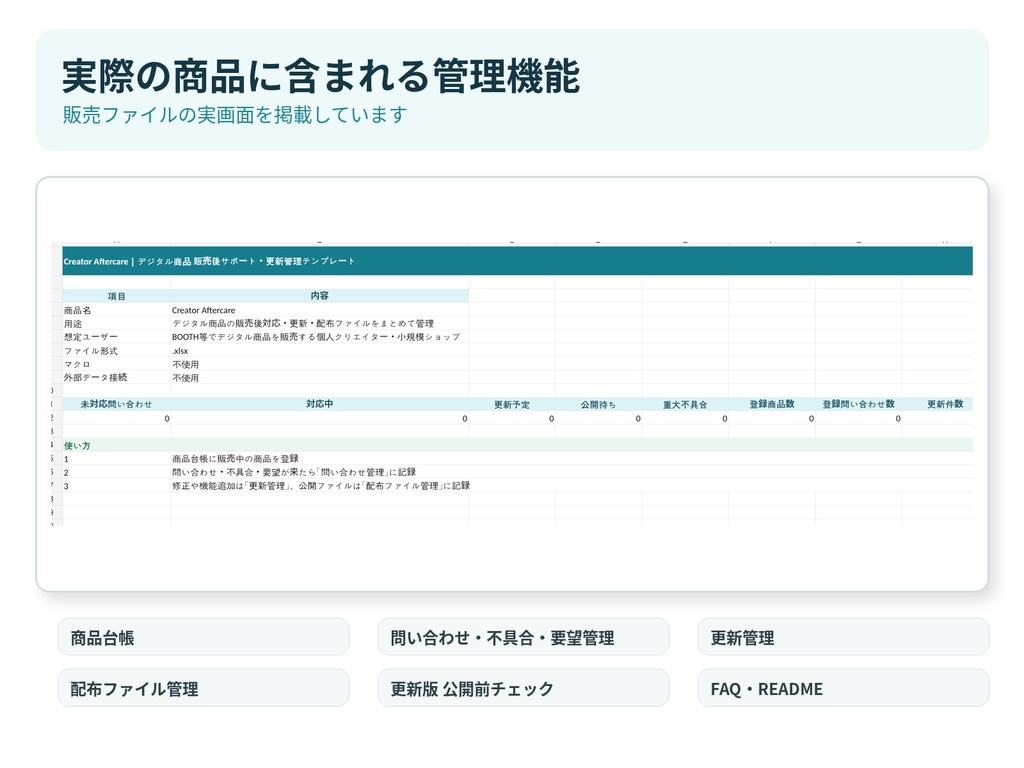Select the 項目 header cell
1024x768 pixels.
click(x=116, y=296)
